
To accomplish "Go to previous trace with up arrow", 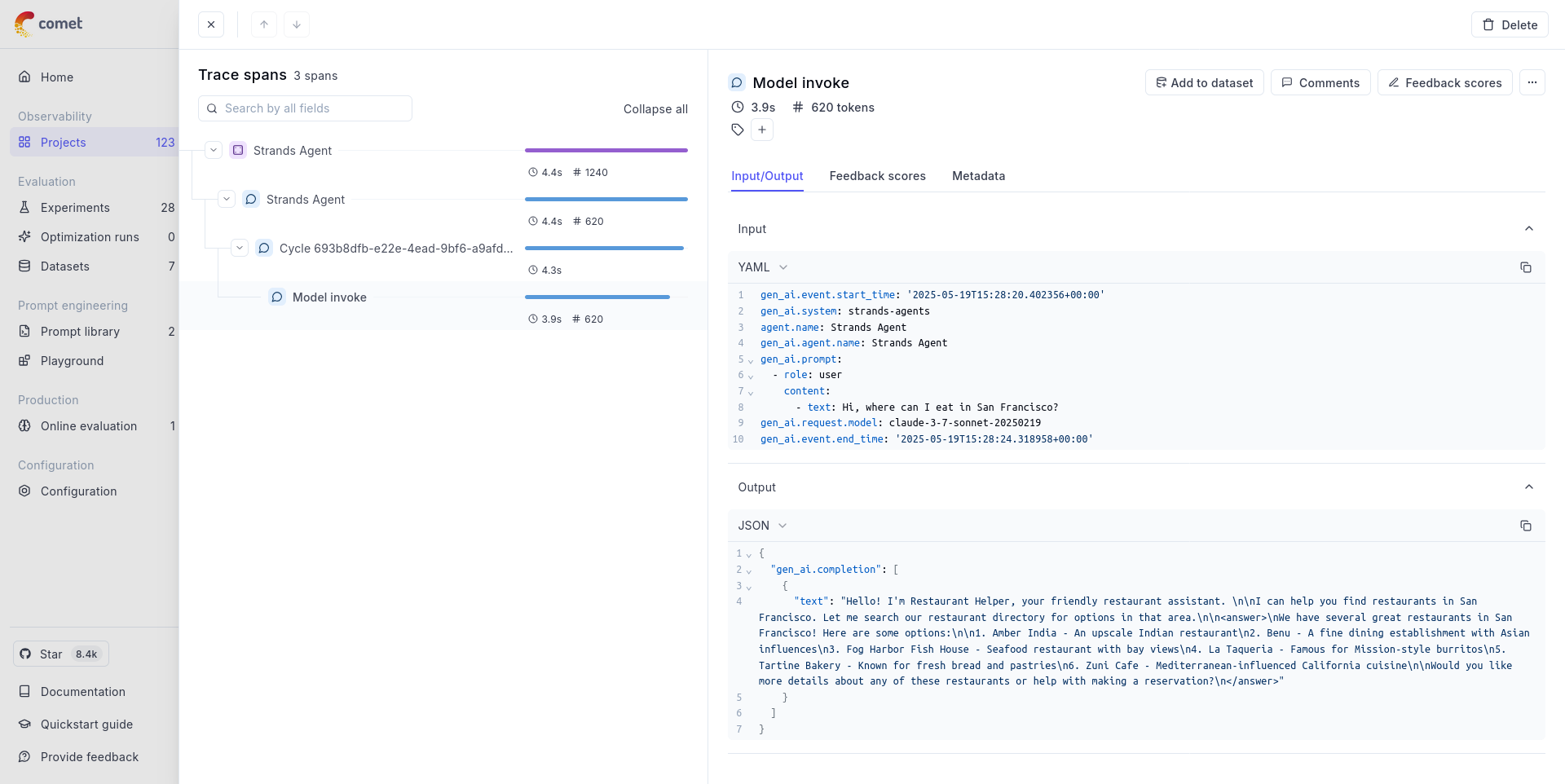I will (264, 24).
